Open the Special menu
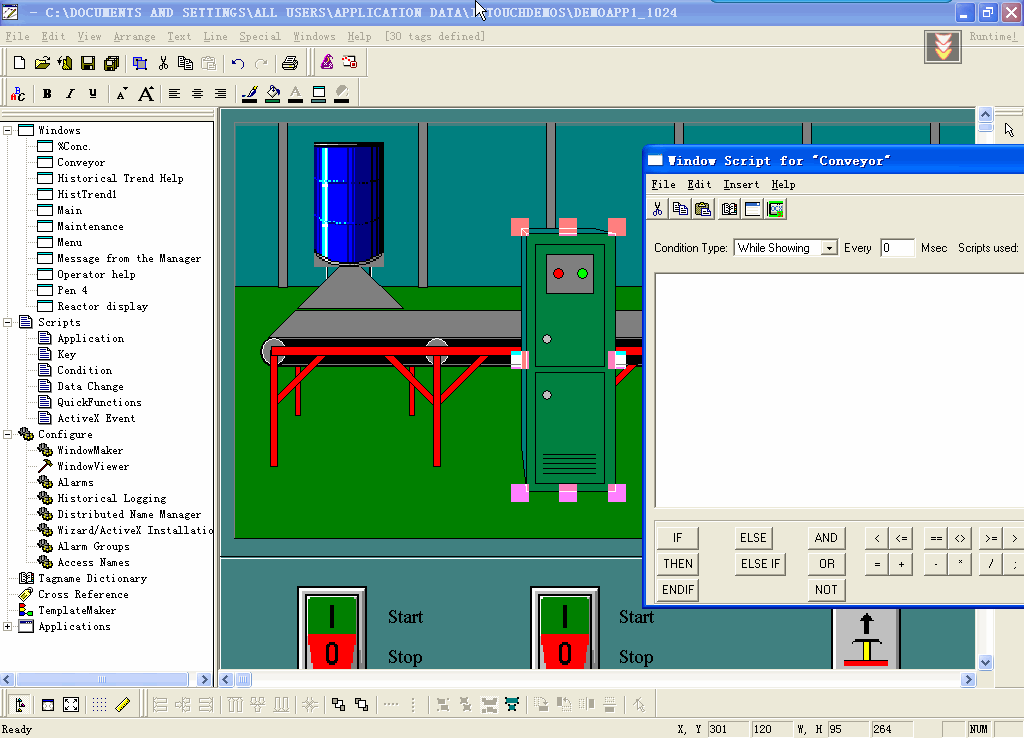Image resolution: width=1024 pixels, height=738 pixels. point(260,37)
